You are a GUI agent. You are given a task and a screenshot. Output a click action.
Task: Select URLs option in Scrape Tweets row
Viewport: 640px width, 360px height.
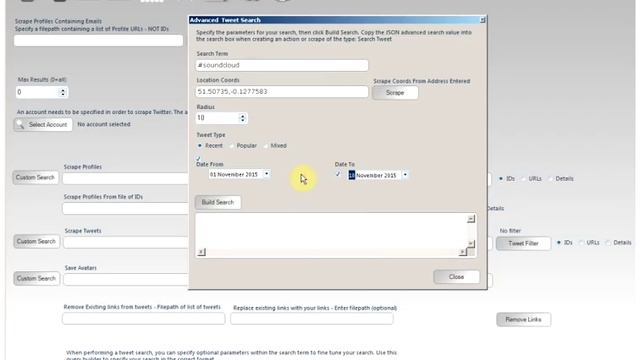pos(582,242)
